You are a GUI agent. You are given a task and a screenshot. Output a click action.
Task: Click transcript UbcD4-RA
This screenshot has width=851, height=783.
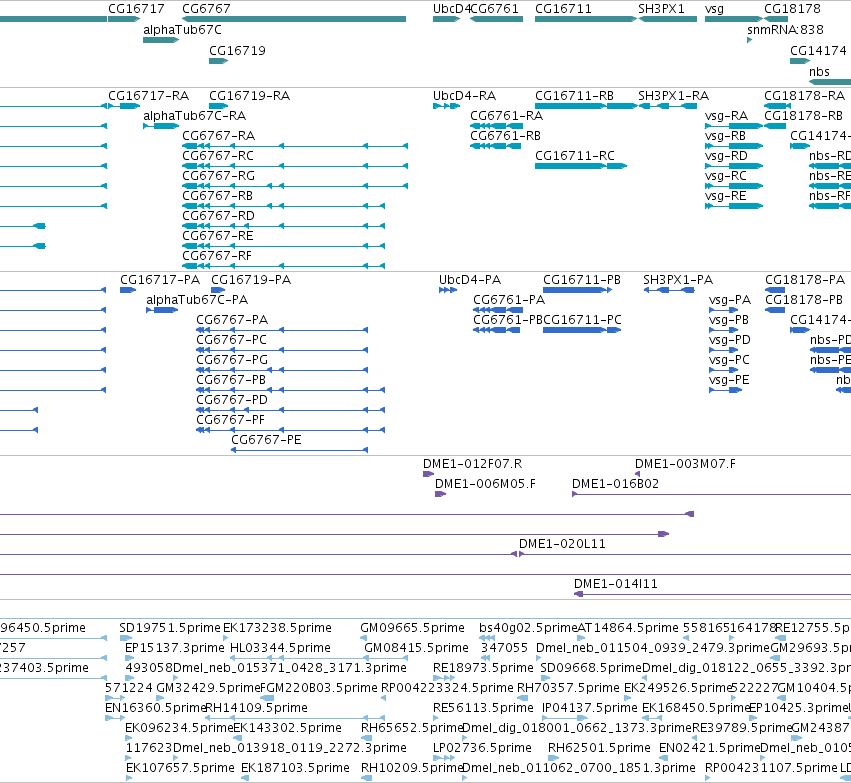coord(465,96)
